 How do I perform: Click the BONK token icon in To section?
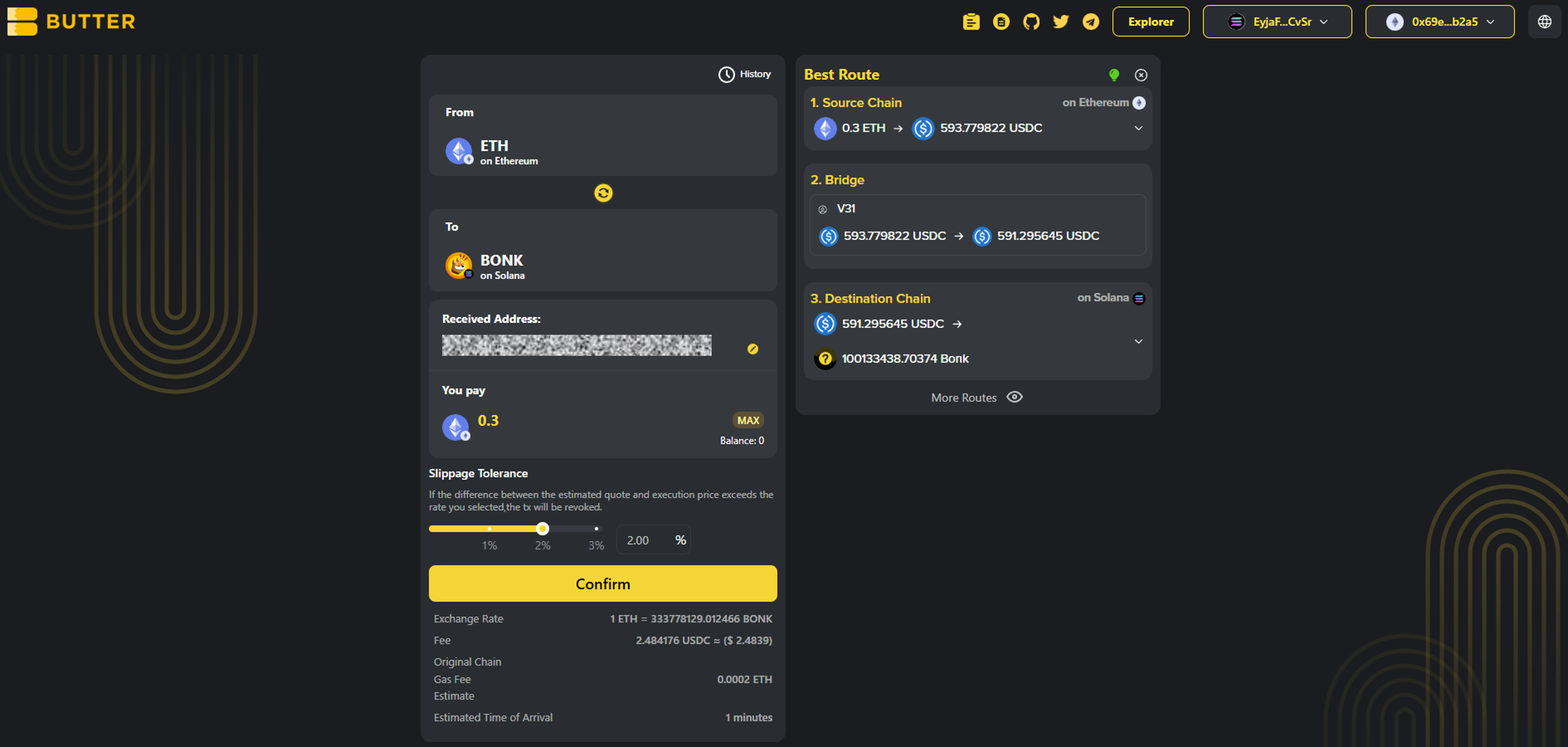pos(458,265)
